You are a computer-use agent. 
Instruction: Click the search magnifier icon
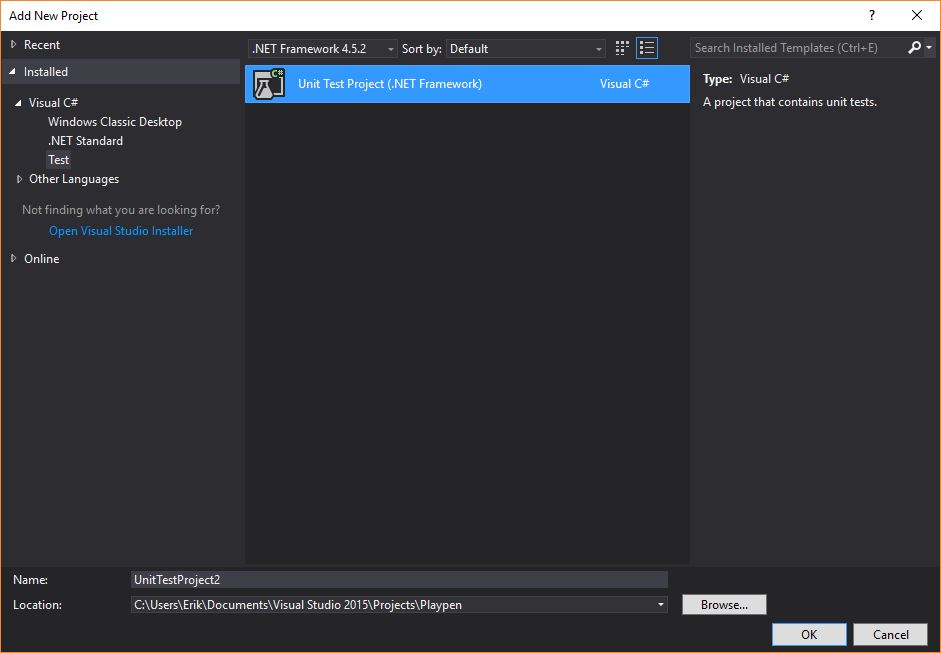click(915, 47)
